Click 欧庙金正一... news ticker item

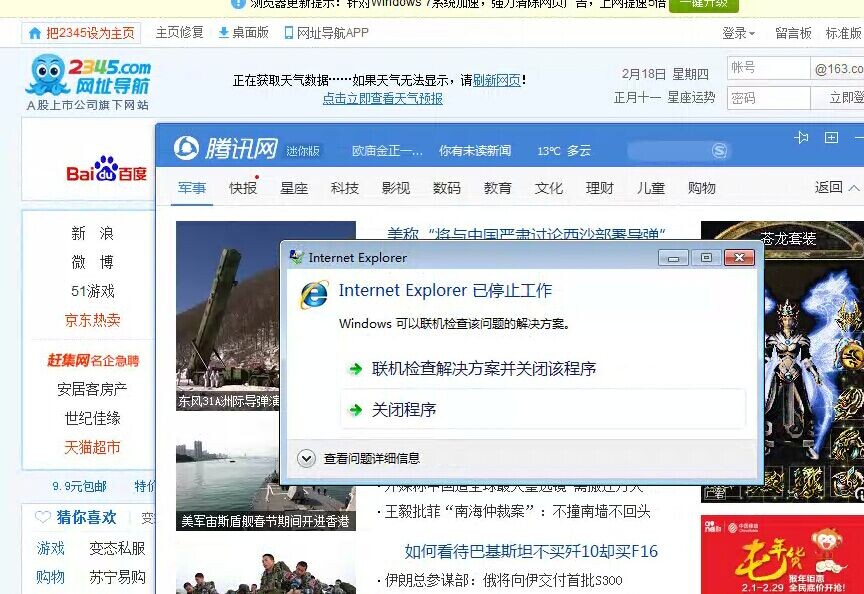pyautogui.click(x=387, y=150)
